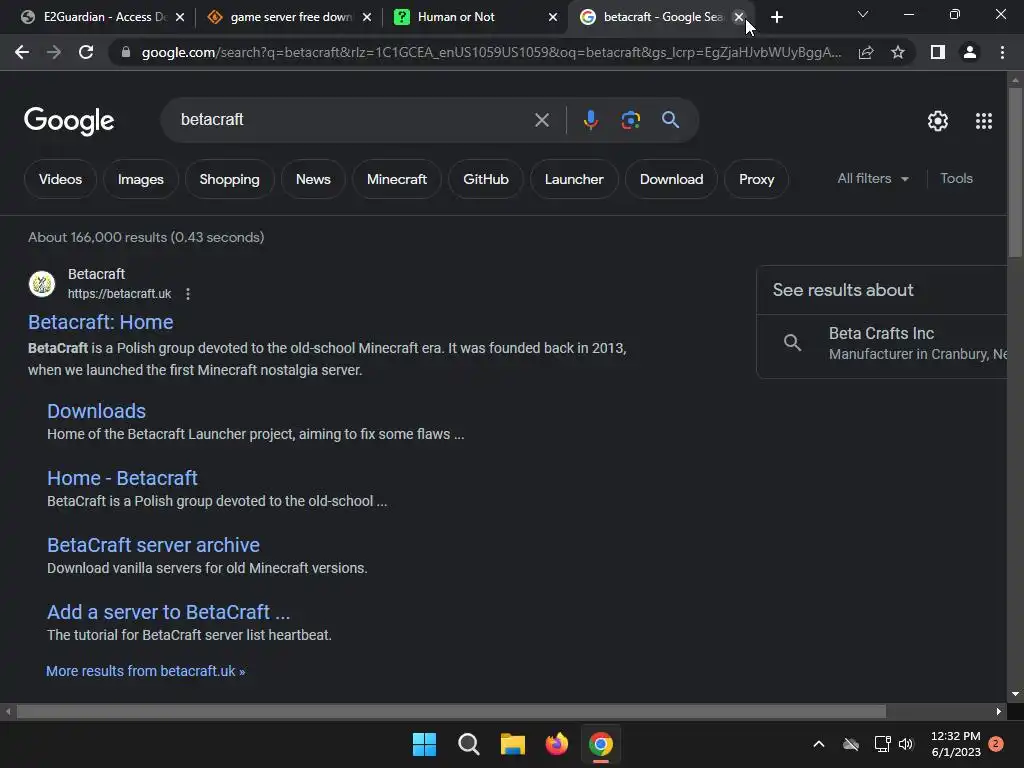Open volume control in system tray
The width and height of the screenshot is (1024, 768).
tap(906, 744)
